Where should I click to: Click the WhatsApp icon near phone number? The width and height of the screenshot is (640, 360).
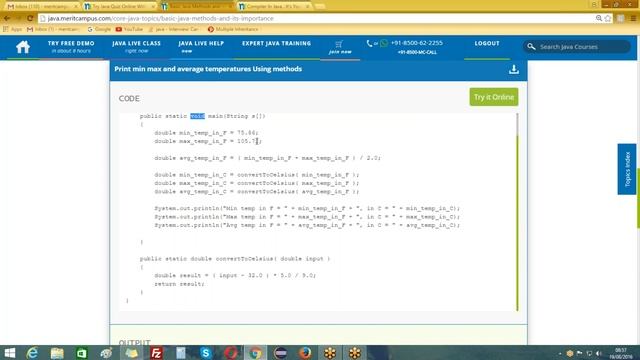point(384,43)
